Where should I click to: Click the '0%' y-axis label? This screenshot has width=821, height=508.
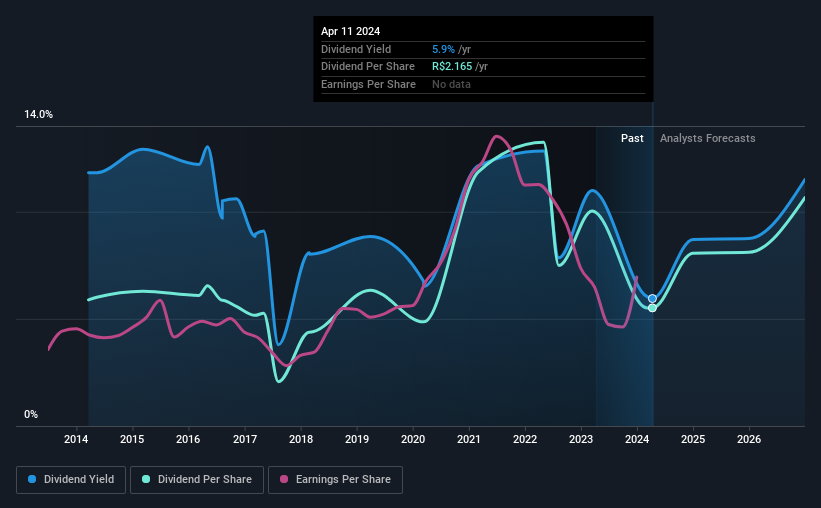pos(31,414)
